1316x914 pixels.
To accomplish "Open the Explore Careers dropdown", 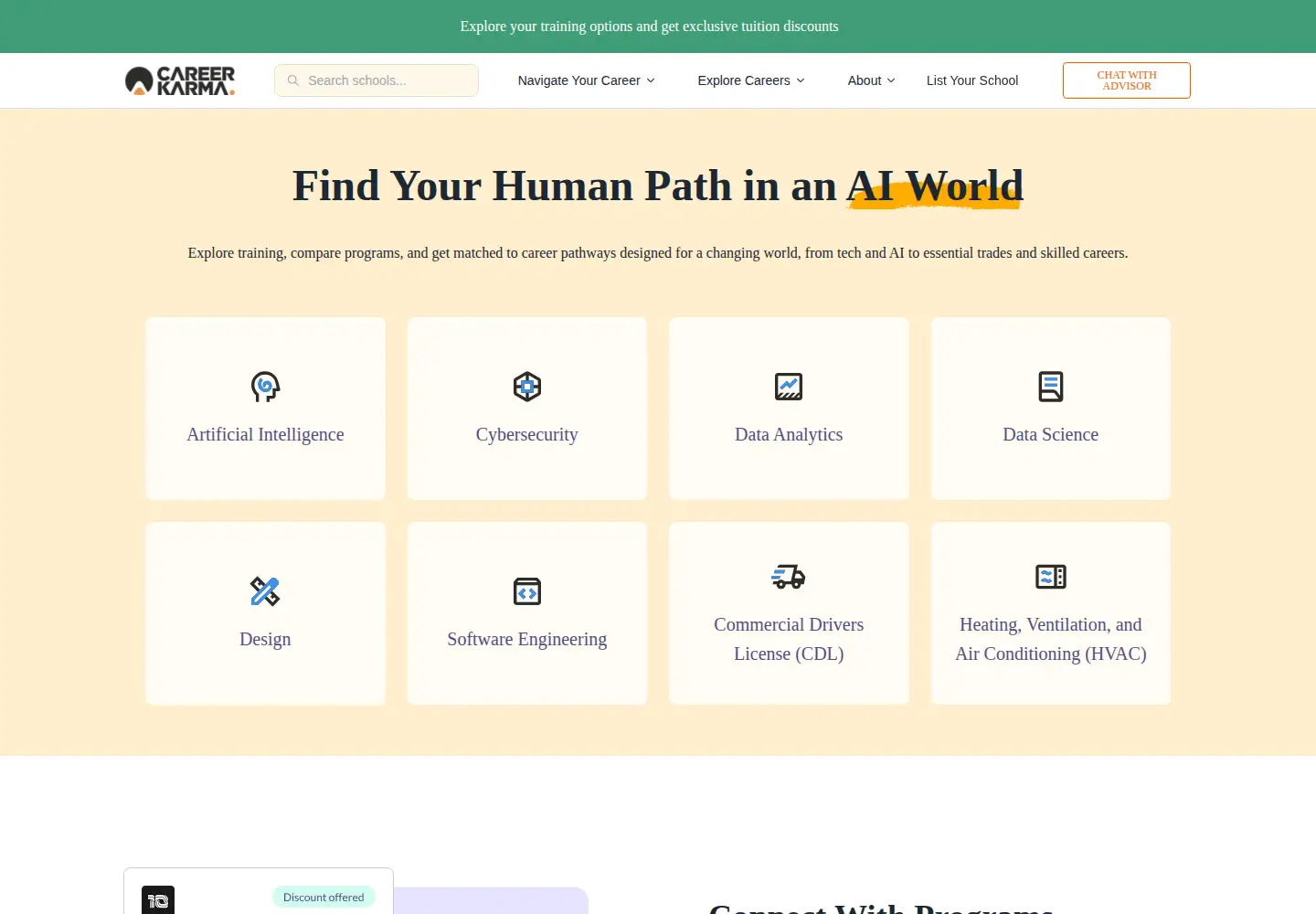I will 751,80.
